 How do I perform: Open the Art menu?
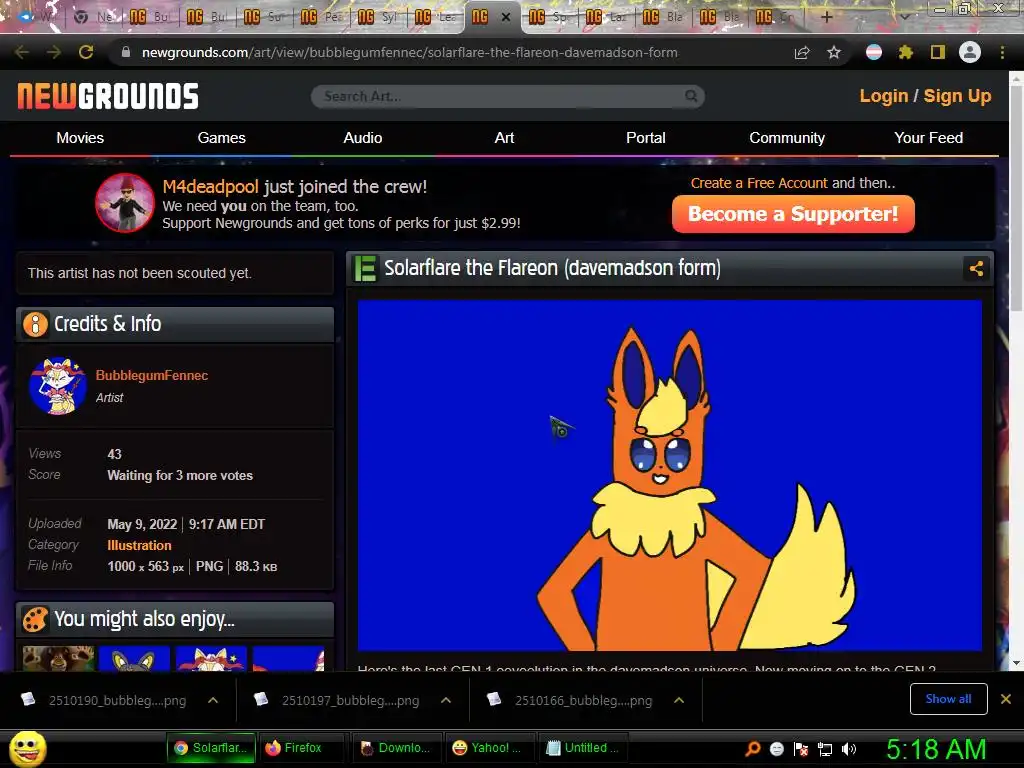[x=504, y=138]
